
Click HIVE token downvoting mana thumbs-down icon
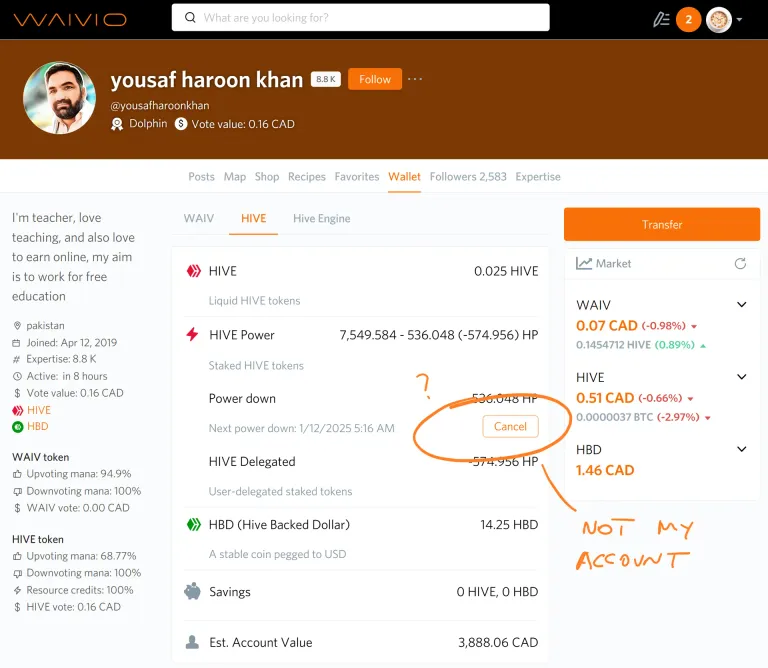click(x=17, y=573)
